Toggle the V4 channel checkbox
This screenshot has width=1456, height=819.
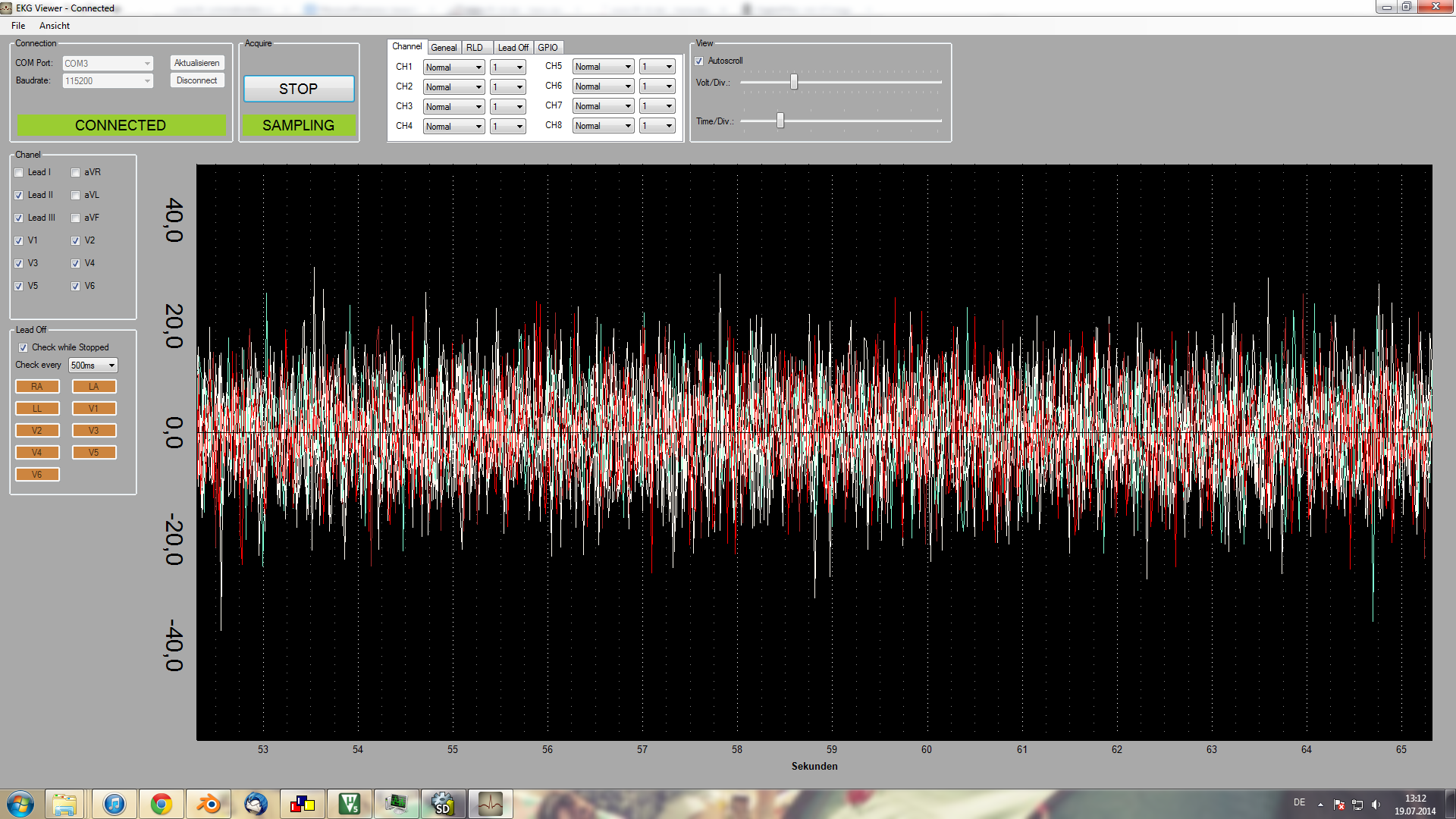pos(76,264)
